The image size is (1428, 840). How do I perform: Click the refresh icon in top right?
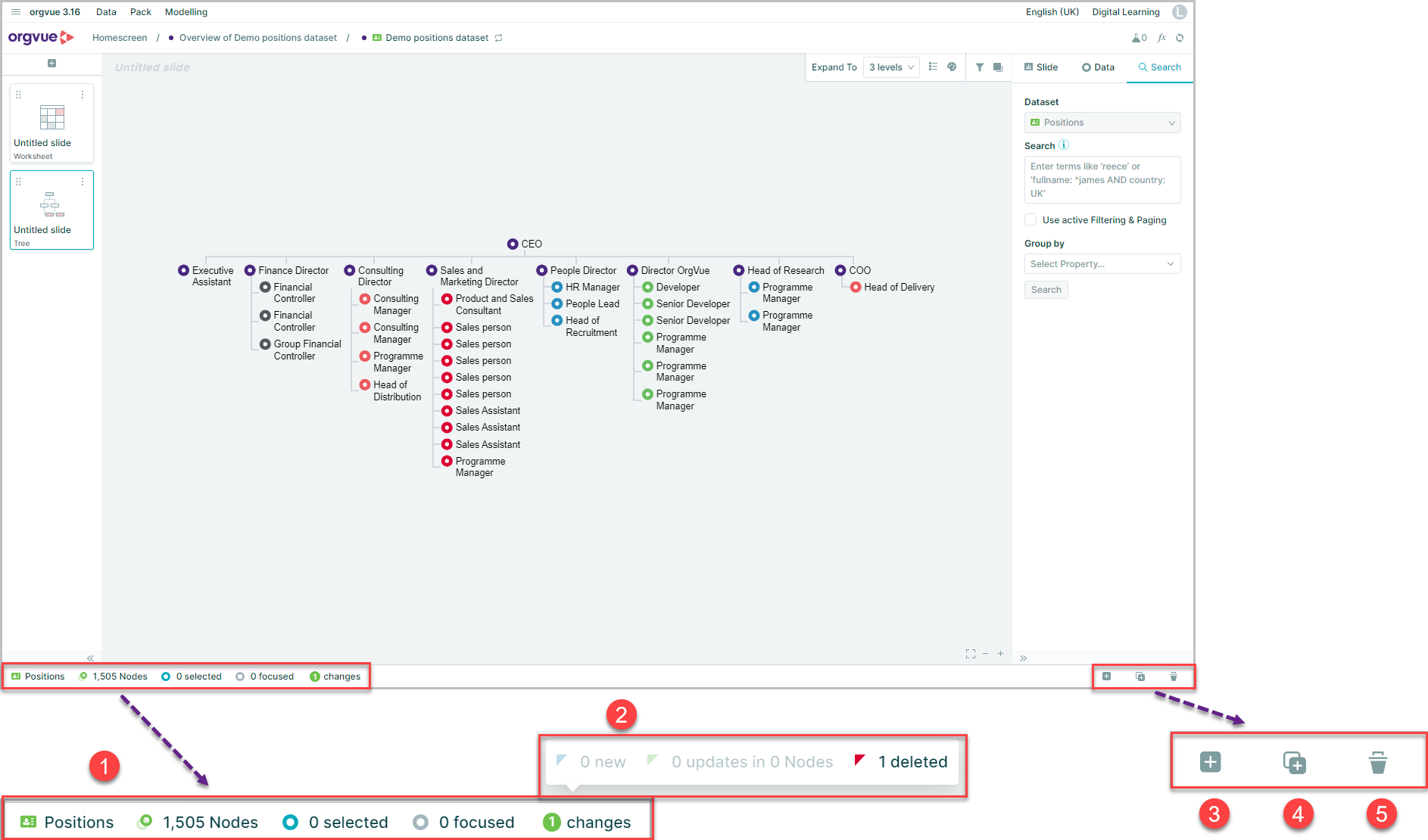point(1180,38)
